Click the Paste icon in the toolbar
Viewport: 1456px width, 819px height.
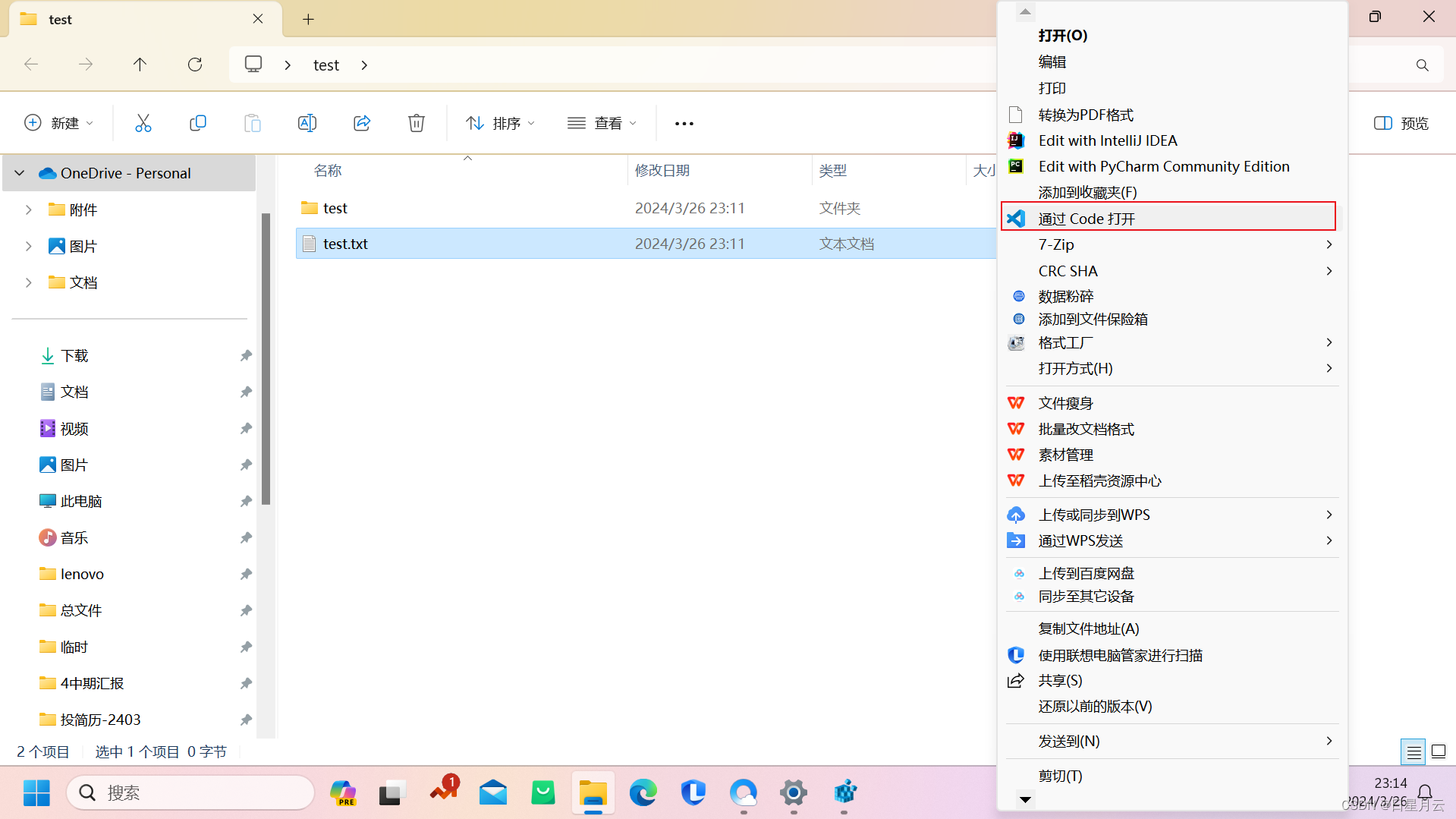point(253,122)
